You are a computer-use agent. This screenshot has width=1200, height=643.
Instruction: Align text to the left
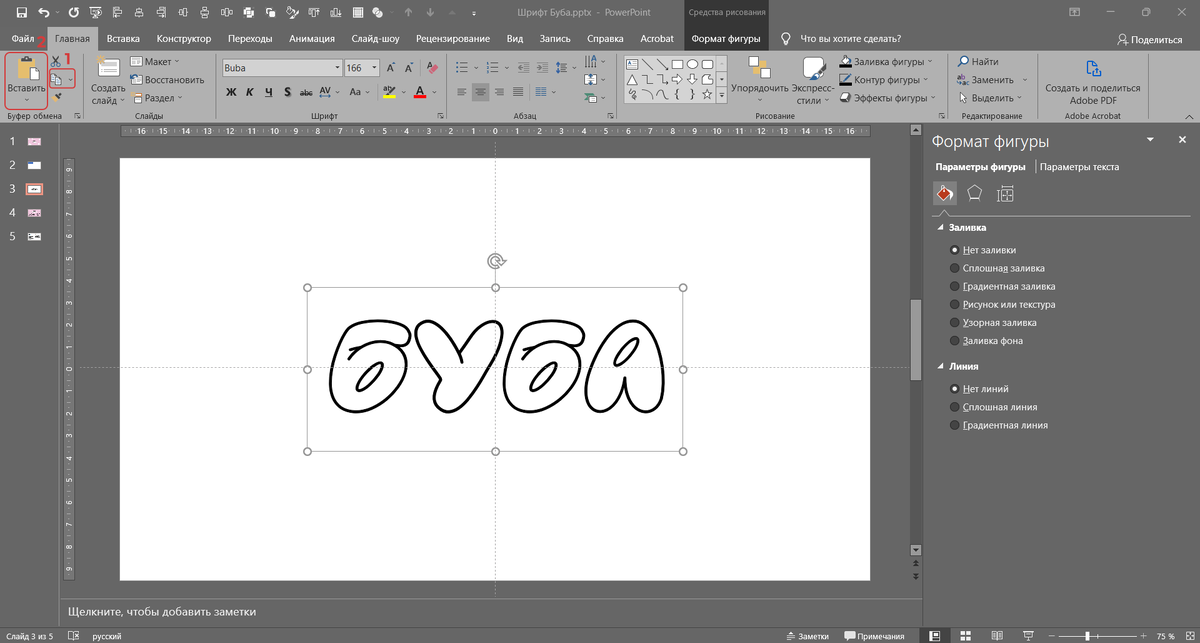[x=462, y=92]
